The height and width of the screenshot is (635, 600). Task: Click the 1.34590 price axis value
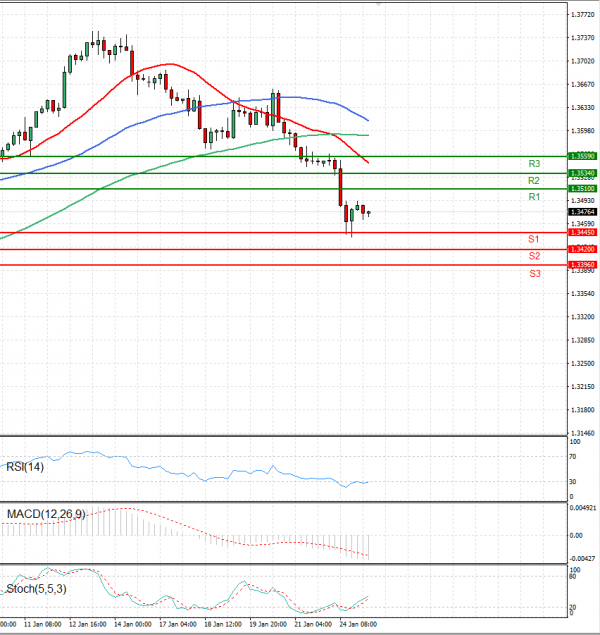pos(583,224)
